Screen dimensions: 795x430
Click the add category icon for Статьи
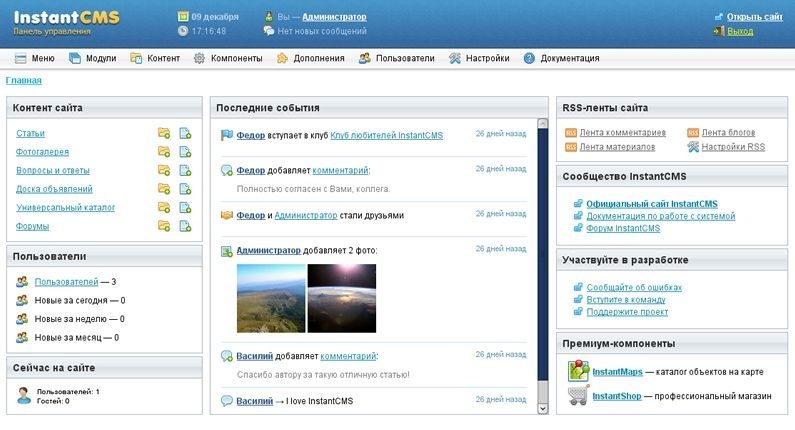164,133
